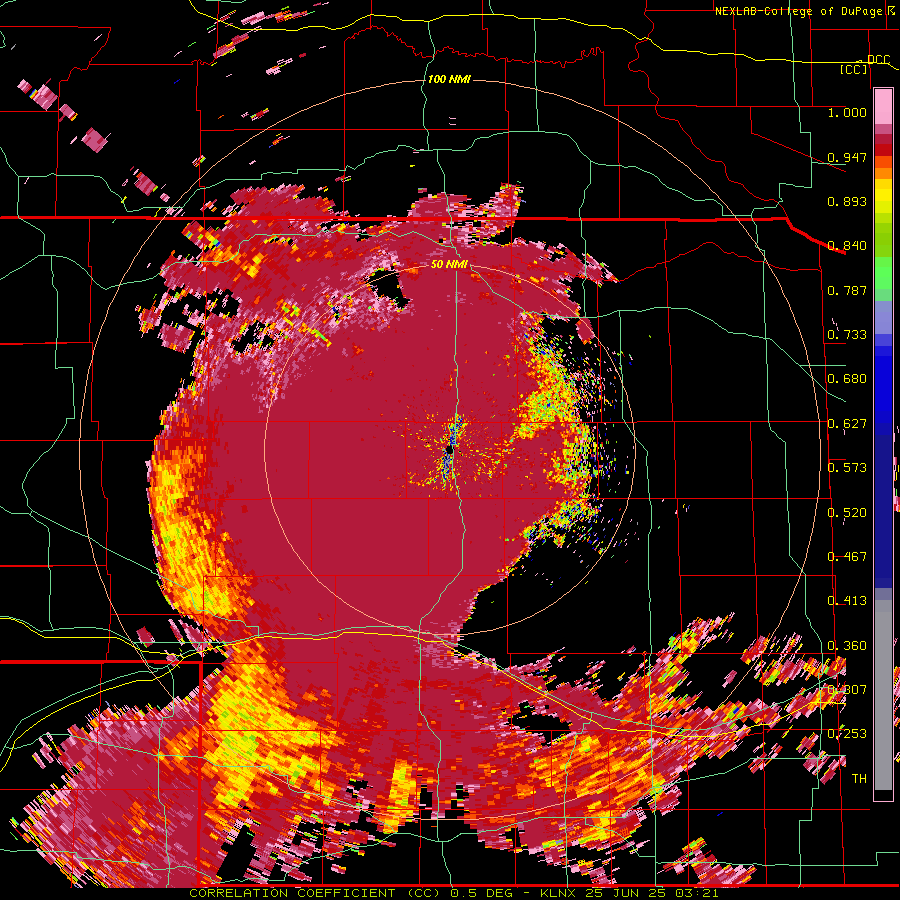Click the 0.627 scale value
Image resolution: width=900 pixels, height=900 pixels.
(x=847, y=424)
